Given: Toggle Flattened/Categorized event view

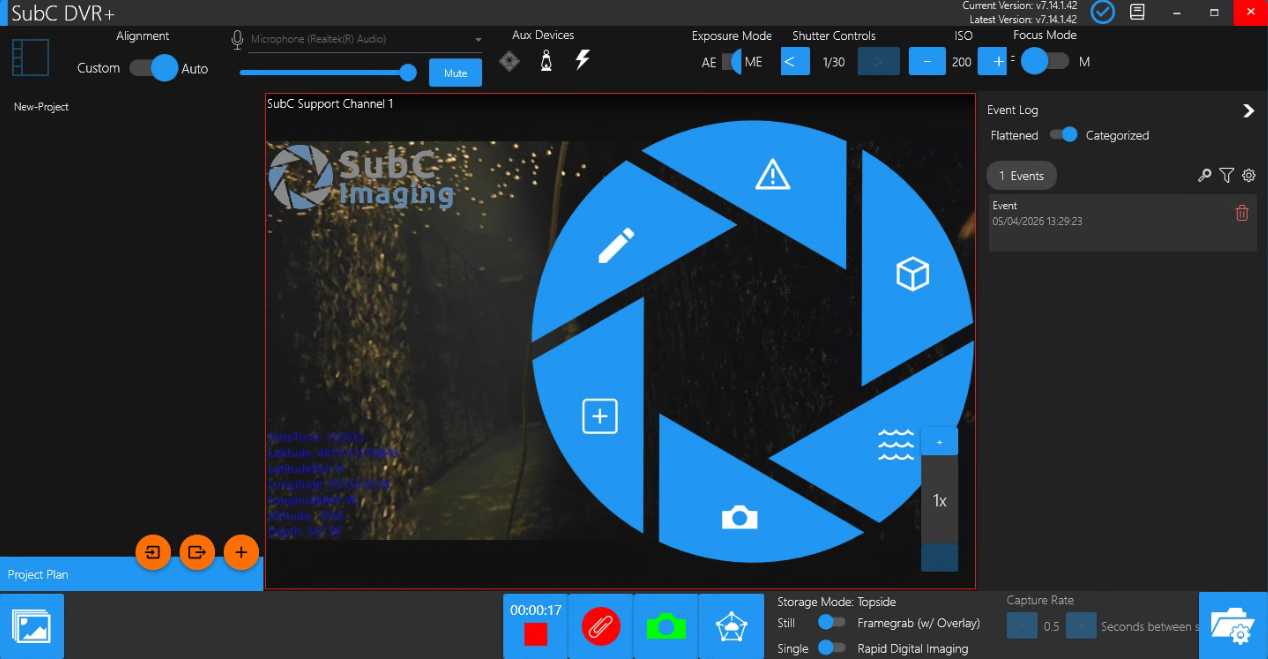Looking at the screenshot, I should point(1063,135).
